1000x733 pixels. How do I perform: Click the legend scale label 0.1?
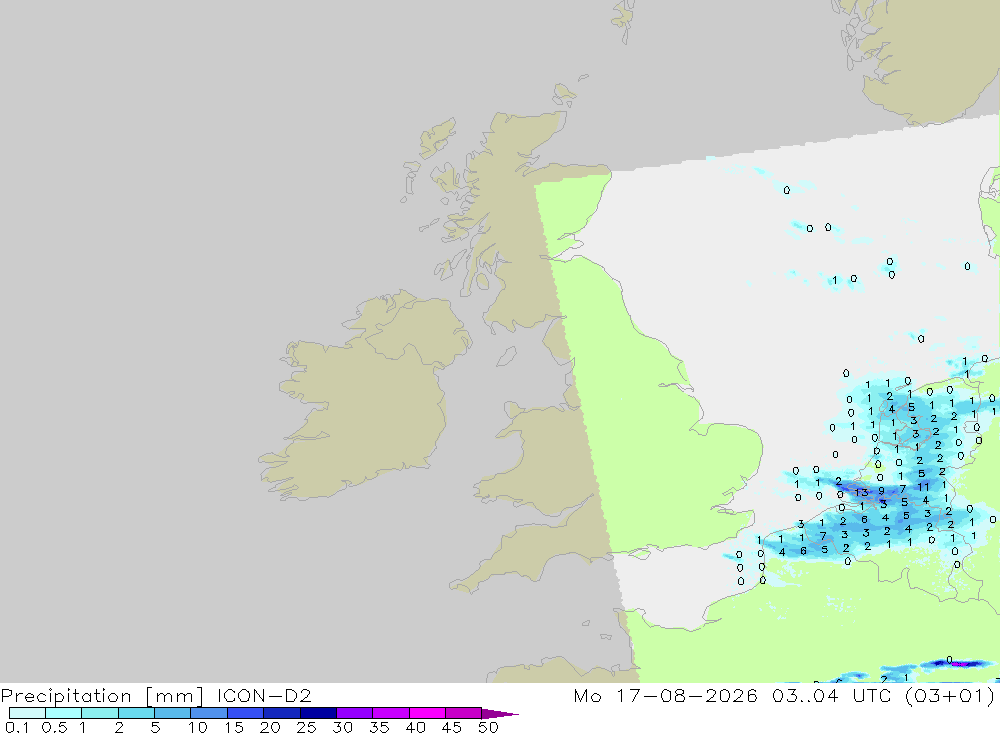(x=17, y=727)
